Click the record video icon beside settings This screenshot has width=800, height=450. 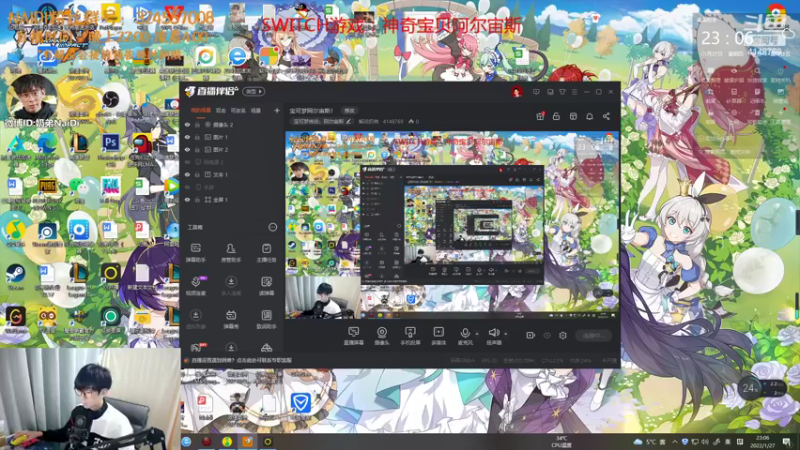point(531,335)
